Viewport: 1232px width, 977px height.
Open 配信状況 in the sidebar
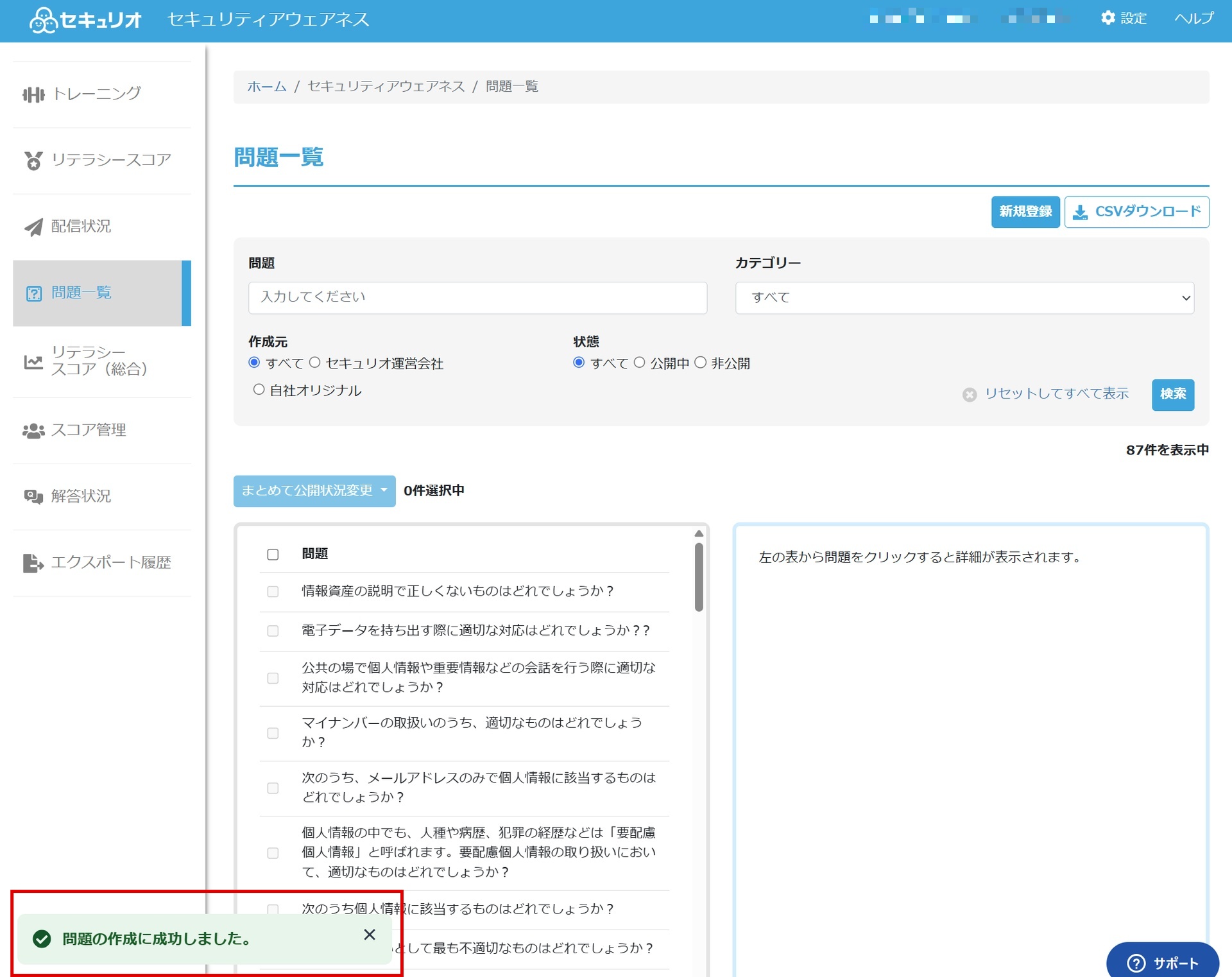pyautogui.click(x=102, y=227)
